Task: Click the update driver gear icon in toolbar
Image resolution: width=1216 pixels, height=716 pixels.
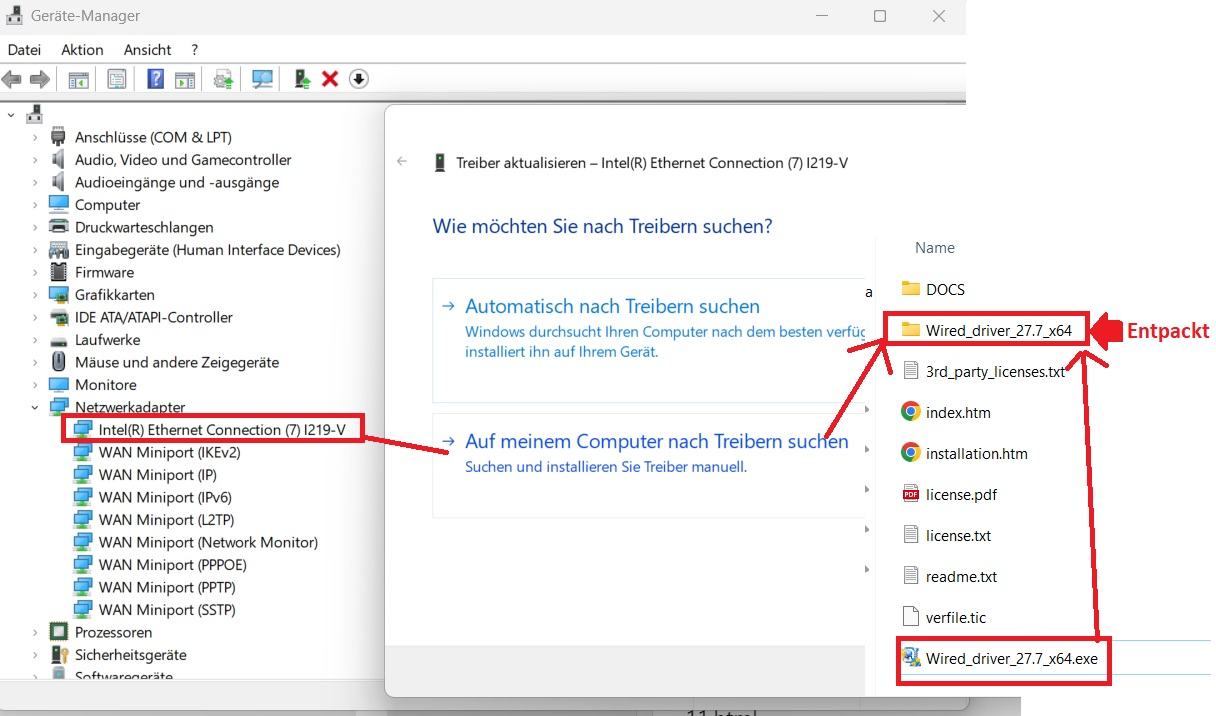Action: click(224, 79)
